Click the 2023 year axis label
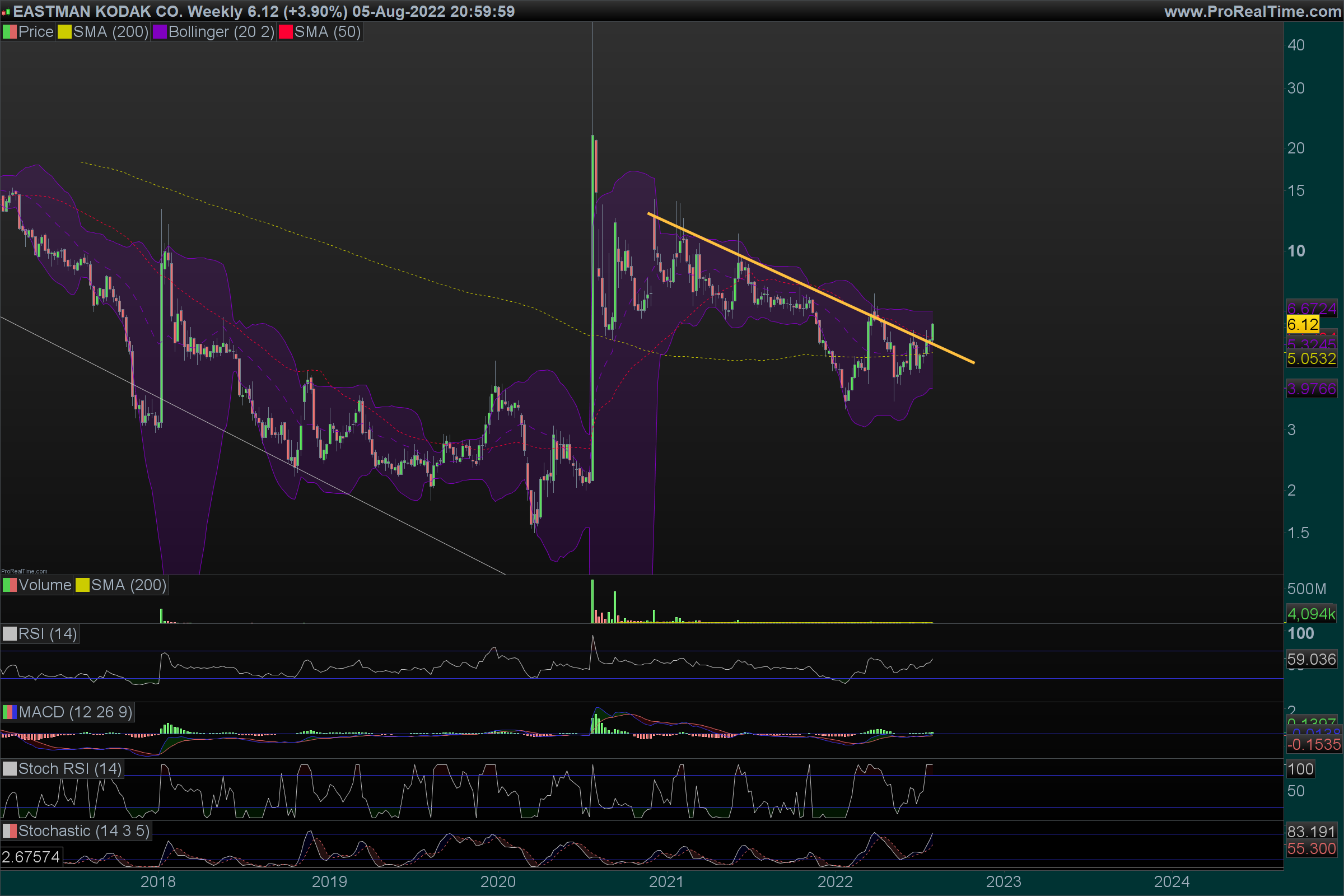This screenshot has width=1344, height=896. click(x=1003, y=881)
